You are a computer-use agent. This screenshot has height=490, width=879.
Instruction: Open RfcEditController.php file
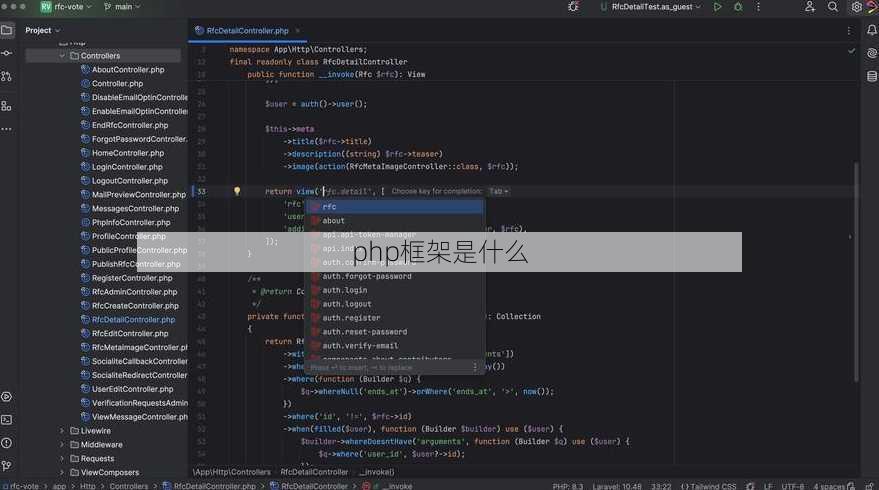point(129,334)
